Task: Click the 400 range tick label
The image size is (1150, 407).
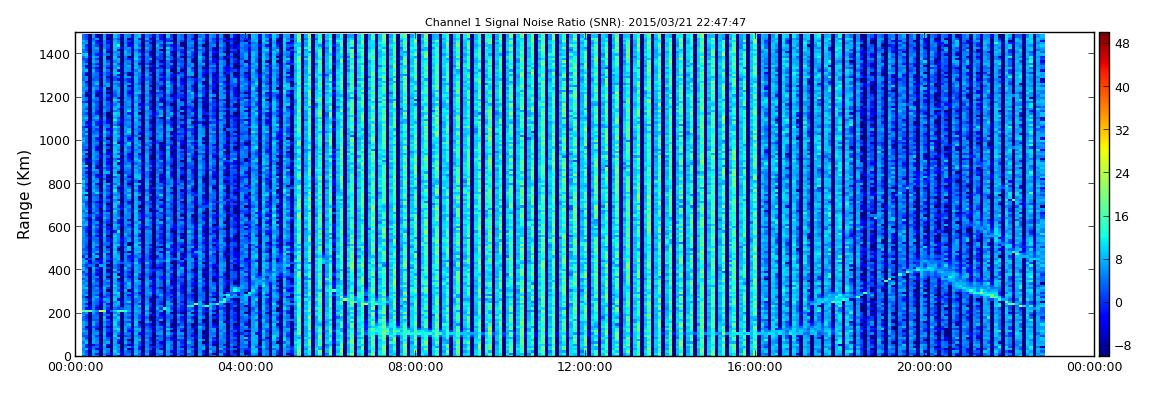Action: click(x=59, y=271)
